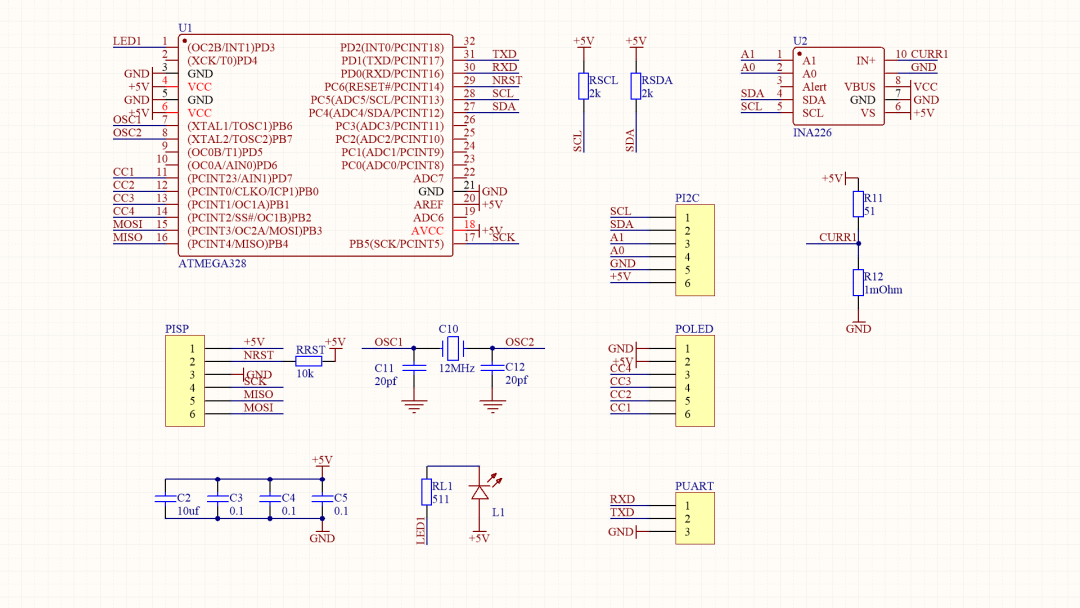Viewport: 1080px width, 608px height.
Task: Select the C3 capacitor symbol
Action: coord(218,499)
